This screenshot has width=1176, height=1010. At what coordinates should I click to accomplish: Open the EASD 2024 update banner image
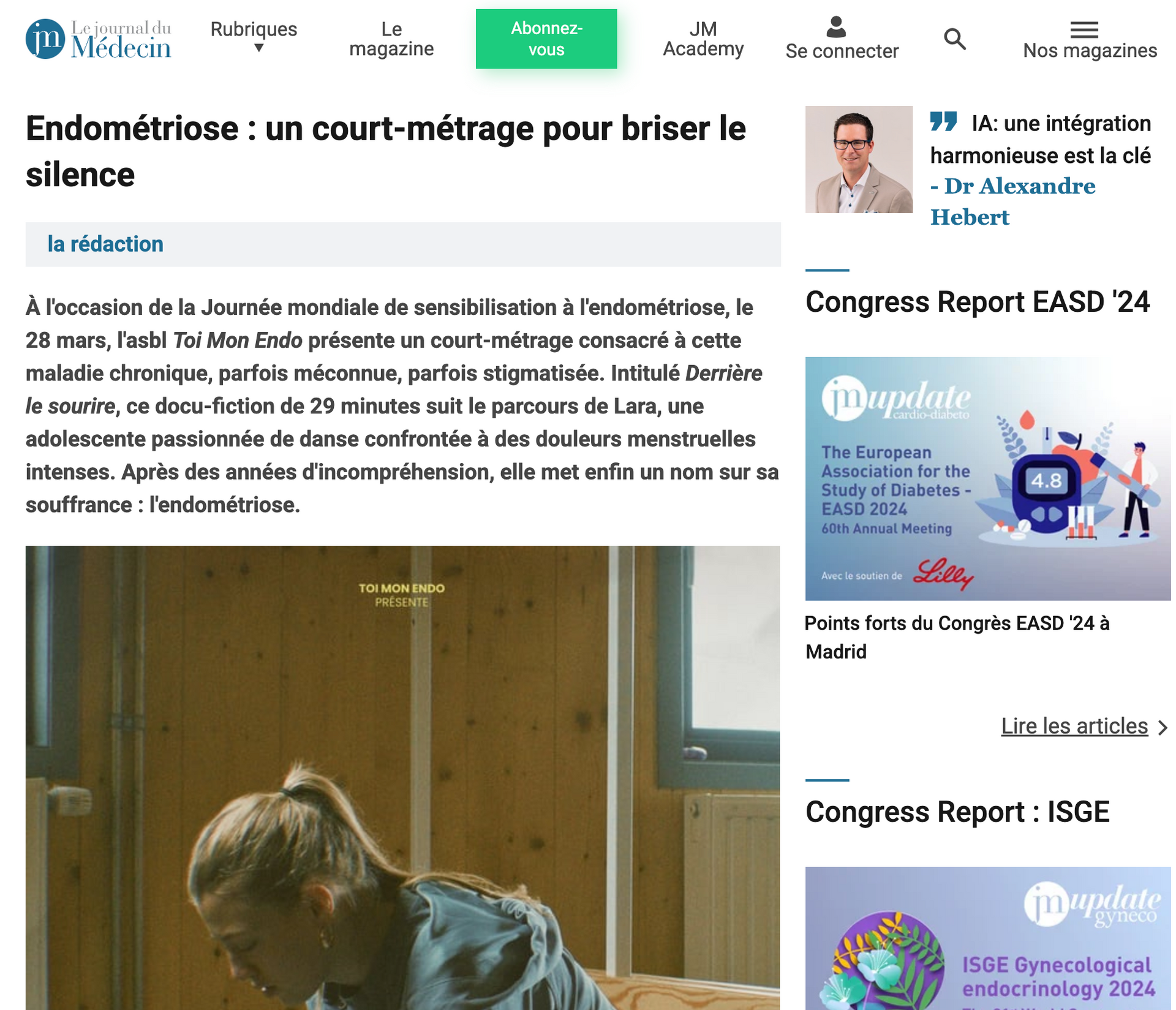(988, 478)
